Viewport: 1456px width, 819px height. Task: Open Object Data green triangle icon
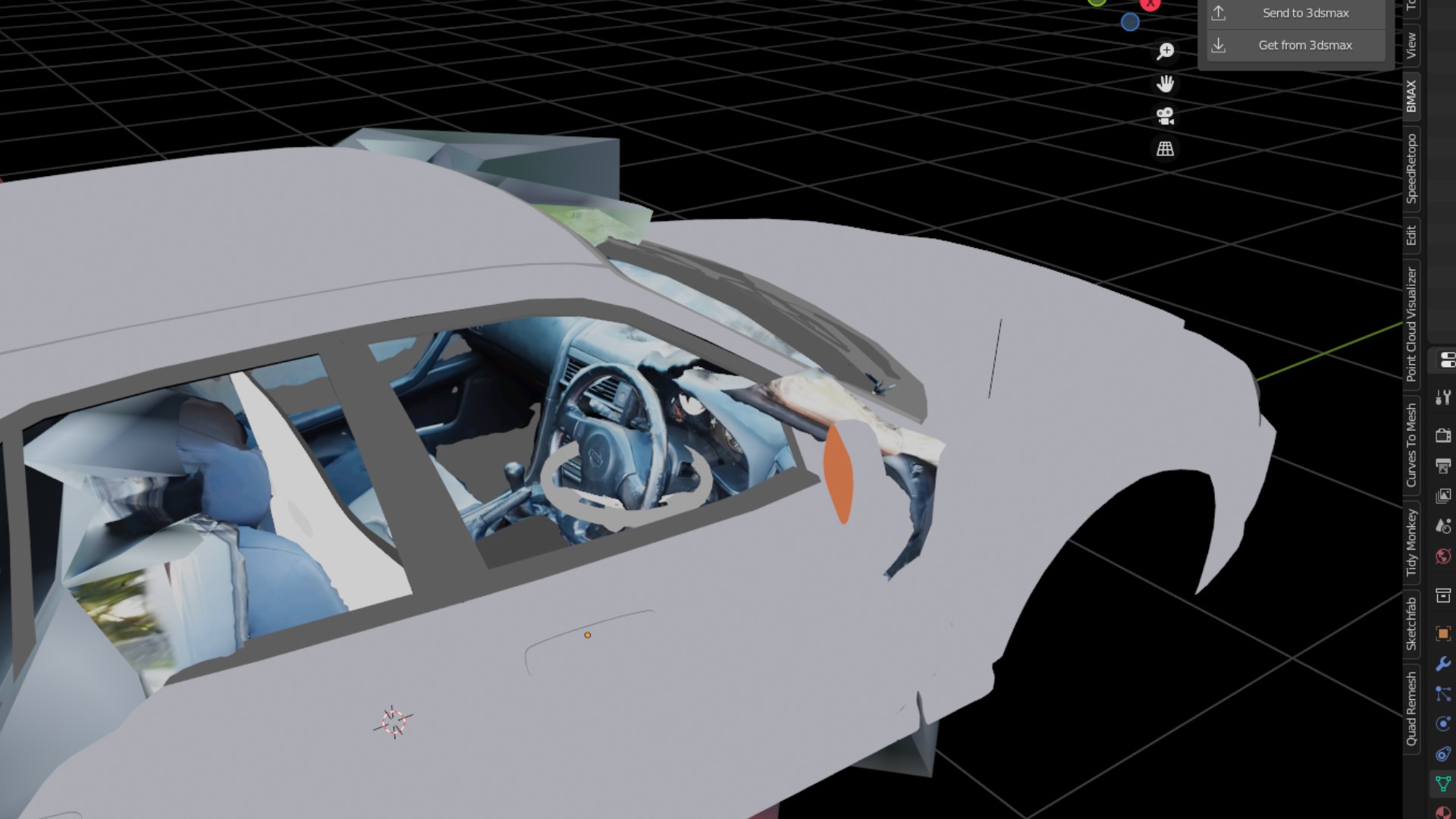[1443, 783]
